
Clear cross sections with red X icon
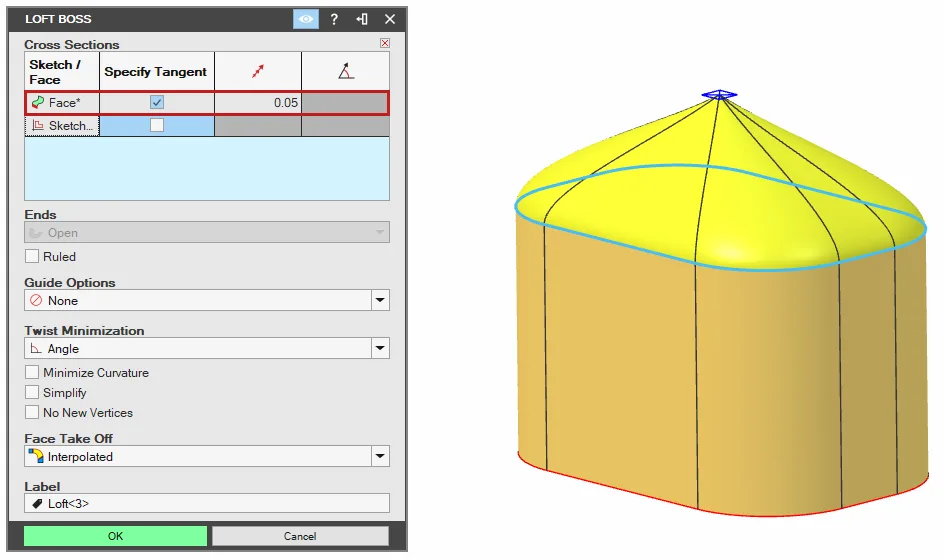385,43
